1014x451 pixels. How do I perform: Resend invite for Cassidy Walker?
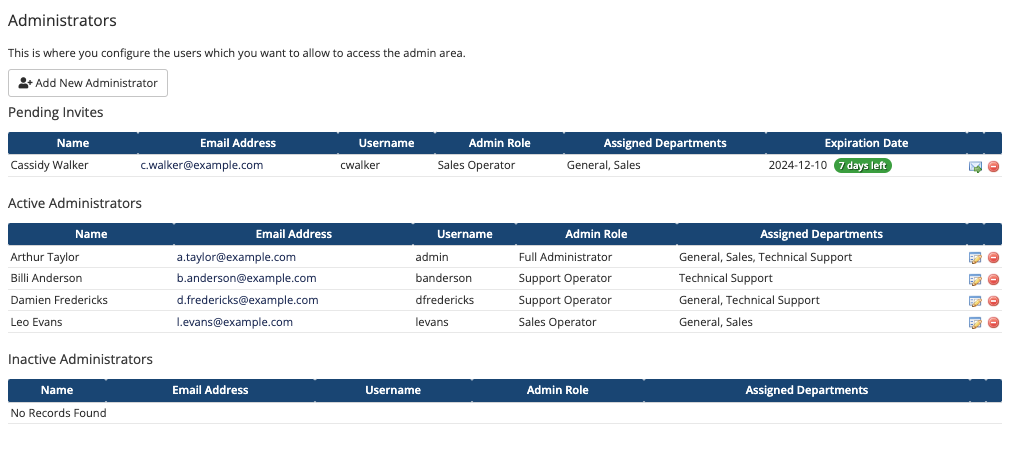click(x=975, y=166)
